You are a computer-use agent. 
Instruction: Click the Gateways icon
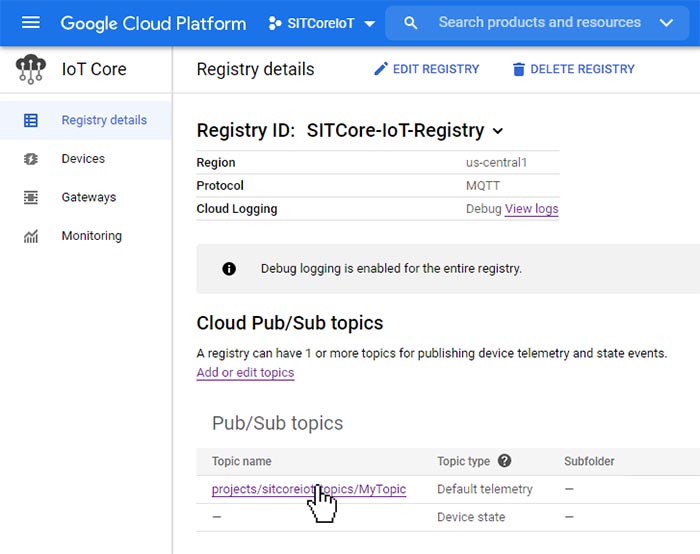point(31,197)
